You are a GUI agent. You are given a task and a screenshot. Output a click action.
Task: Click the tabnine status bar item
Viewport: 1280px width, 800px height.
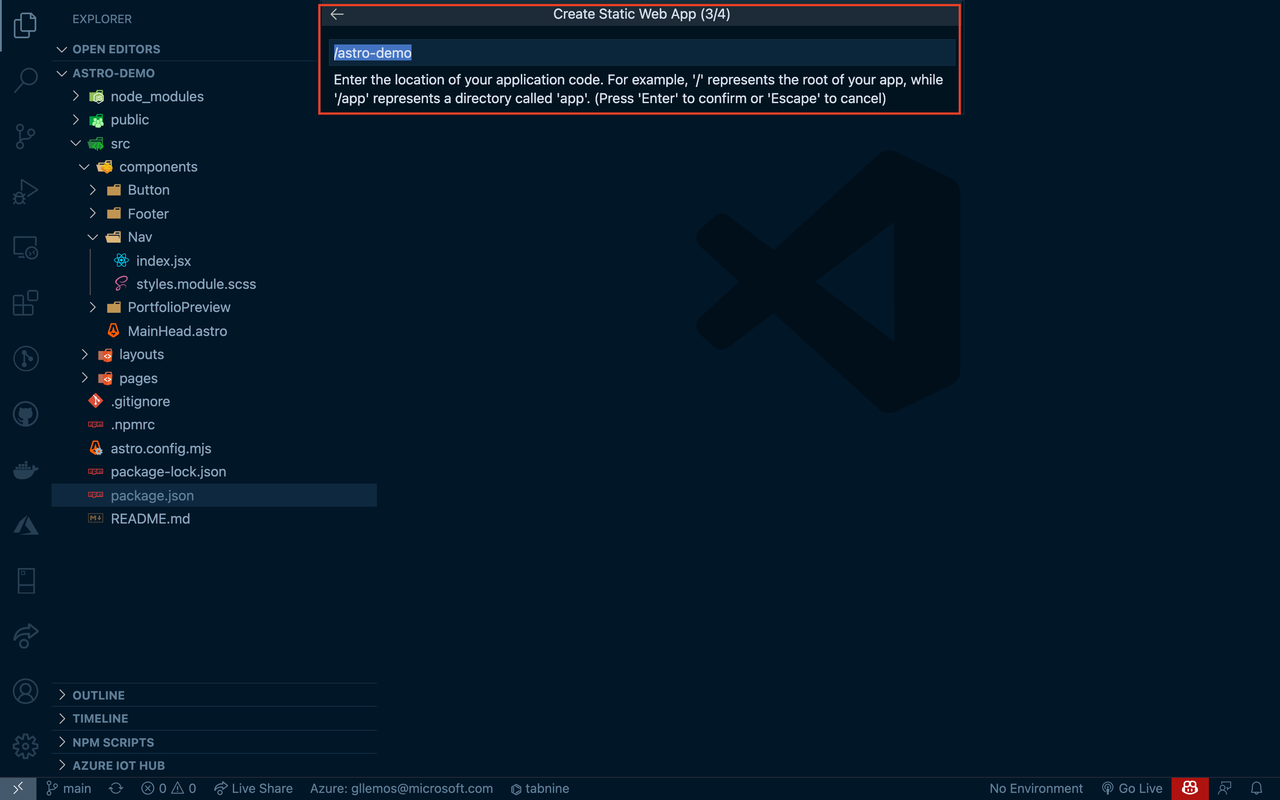(540, 788)
